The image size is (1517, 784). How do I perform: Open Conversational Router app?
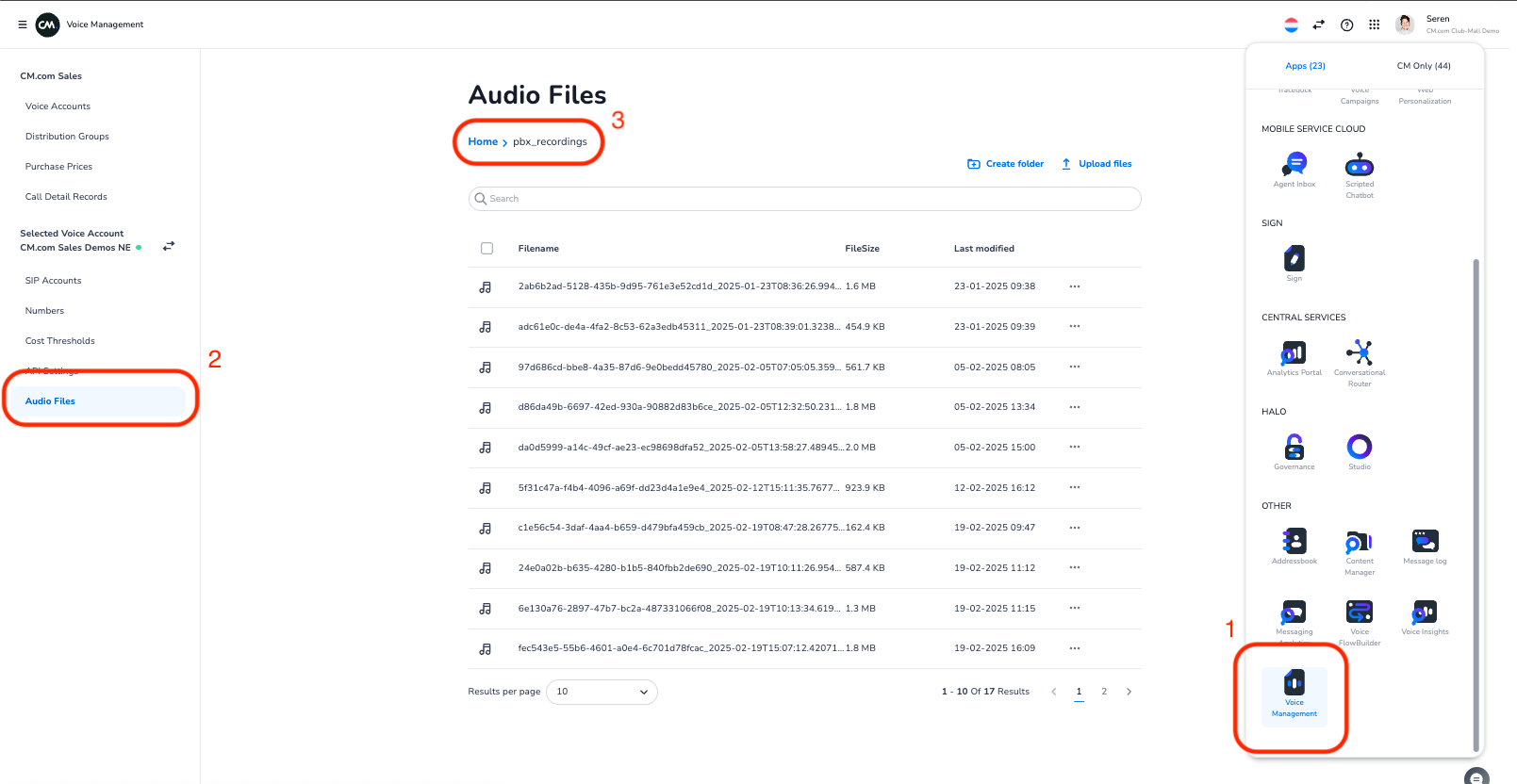click(x=1359, y=354)
